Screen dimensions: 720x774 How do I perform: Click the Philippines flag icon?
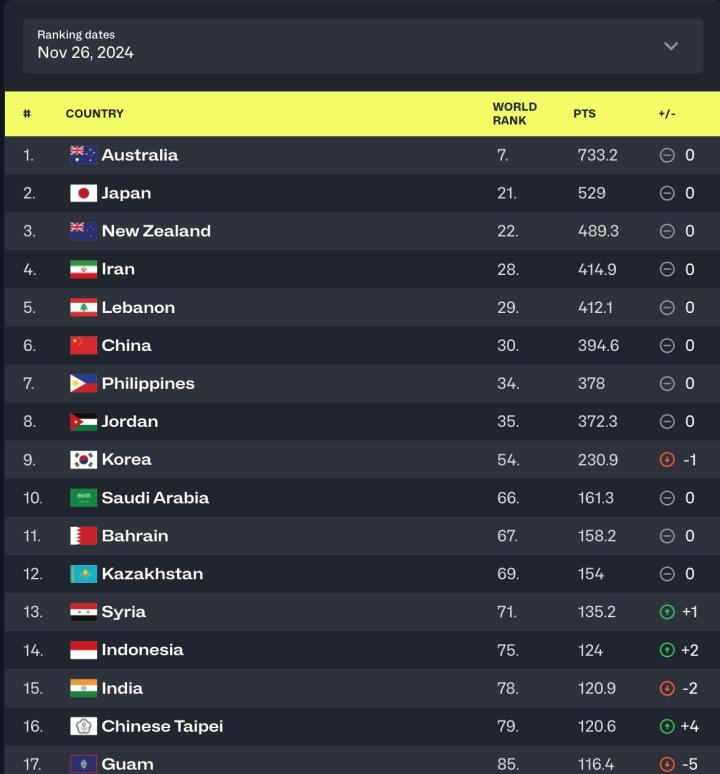83,383
